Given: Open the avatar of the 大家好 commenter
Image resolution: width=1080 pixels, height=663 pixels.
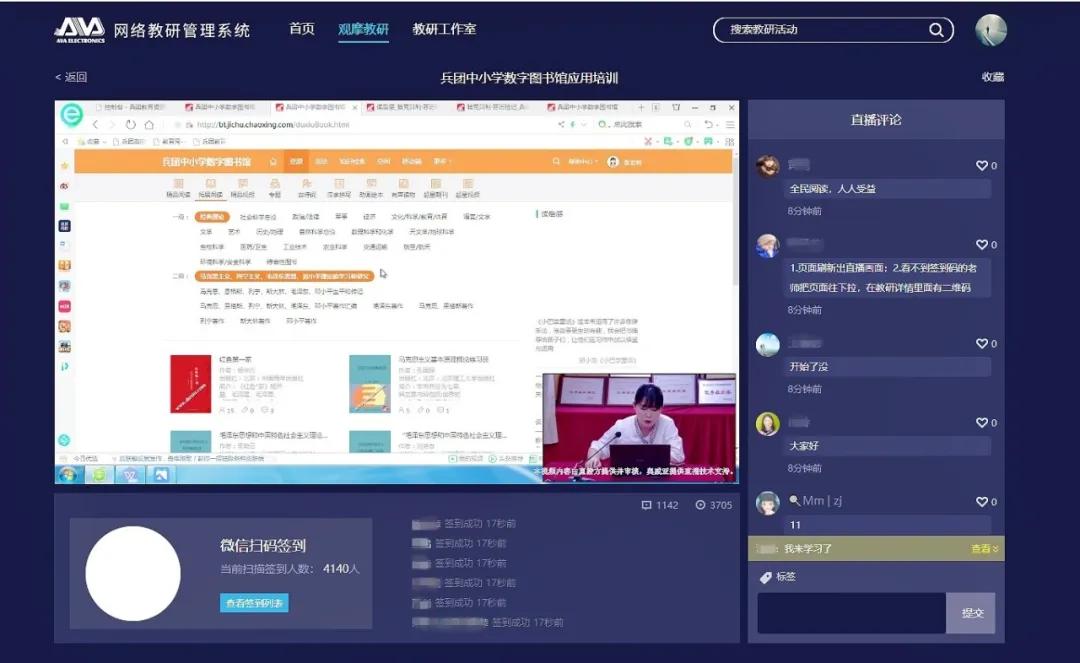Looking at the screenshot, I should pos(767,424).
